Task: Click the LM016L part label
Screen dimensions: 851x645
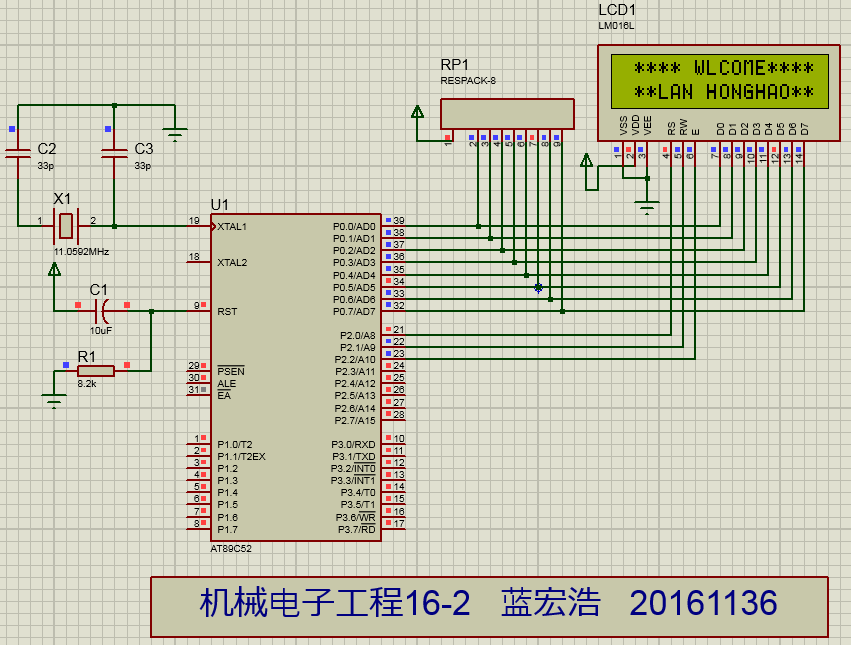Action: (x=616, y=26)
